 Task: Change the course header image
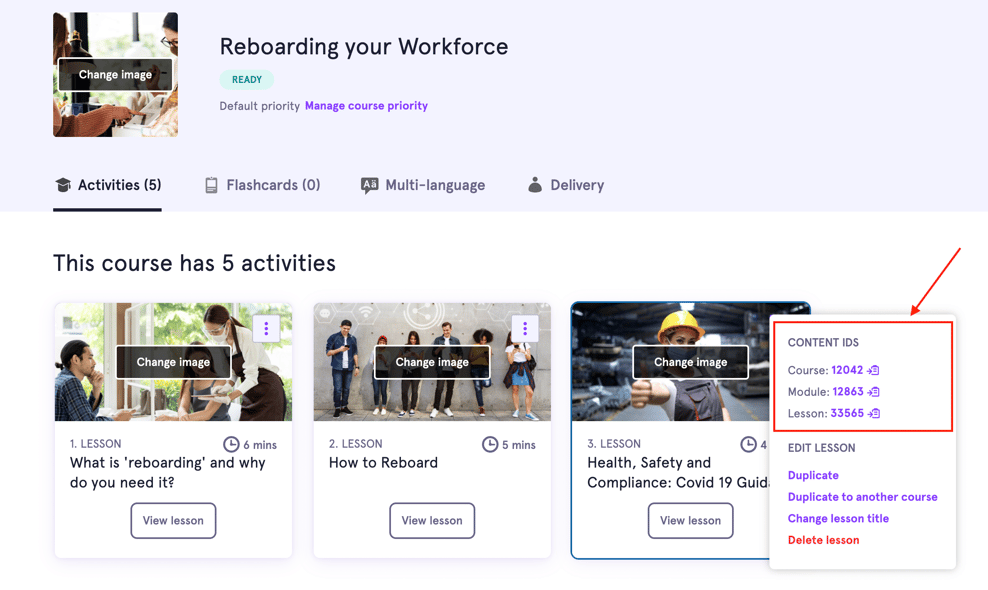tap(115, 75)
